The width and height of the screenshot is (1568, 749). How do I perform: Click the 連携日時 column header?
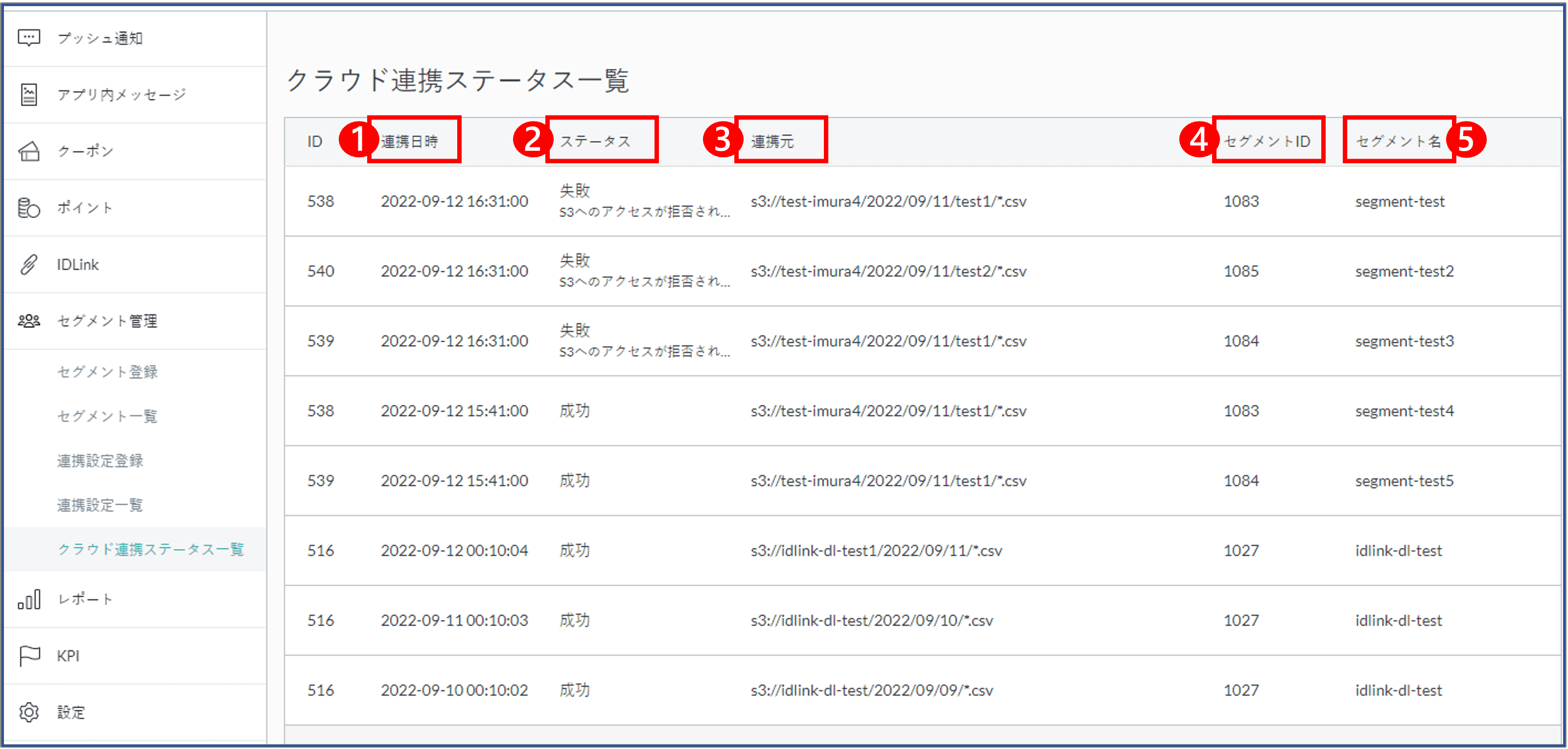(x=410, y=141)
